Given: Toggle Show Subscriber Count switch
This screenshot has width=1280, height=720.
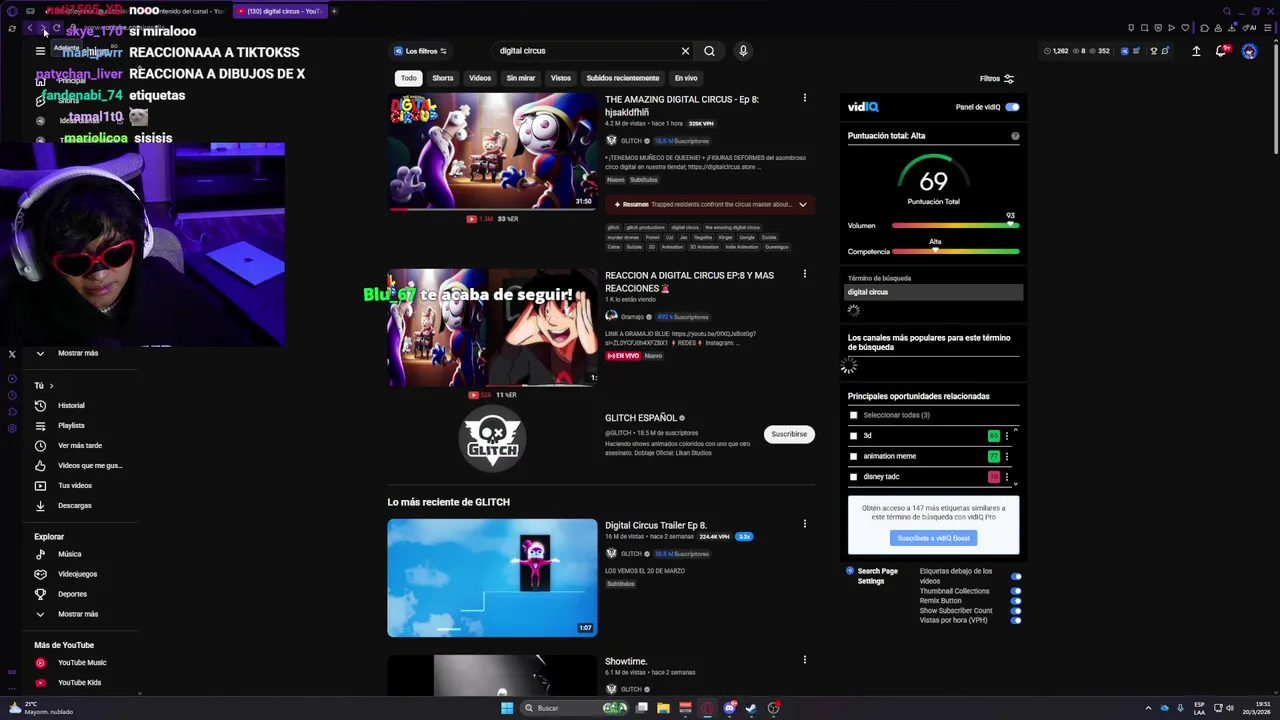Looking at the screenshot, I should click(x=1016, y=610).
